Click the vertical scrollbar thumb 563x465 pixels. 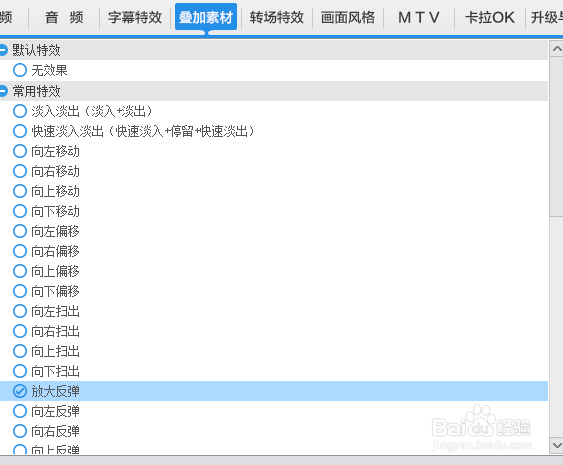(557, 136)
